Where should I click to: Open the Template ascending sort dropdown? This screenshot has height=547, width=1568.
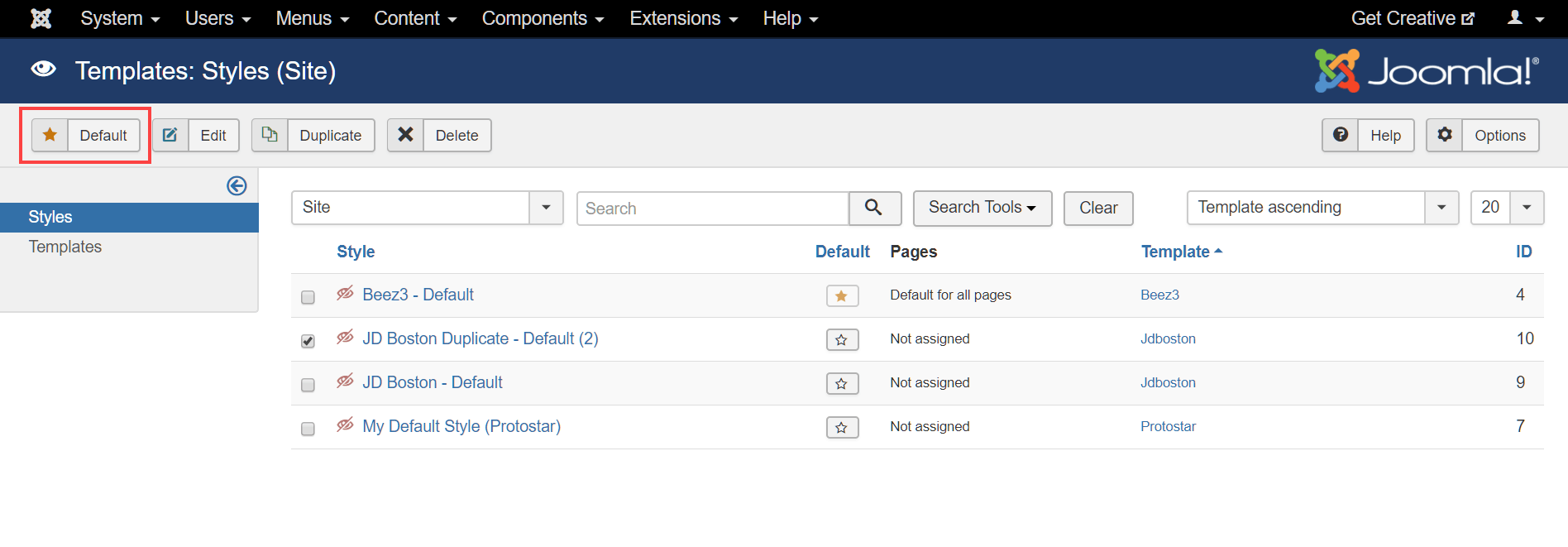pyautogui.click(x=1322, y=208)
